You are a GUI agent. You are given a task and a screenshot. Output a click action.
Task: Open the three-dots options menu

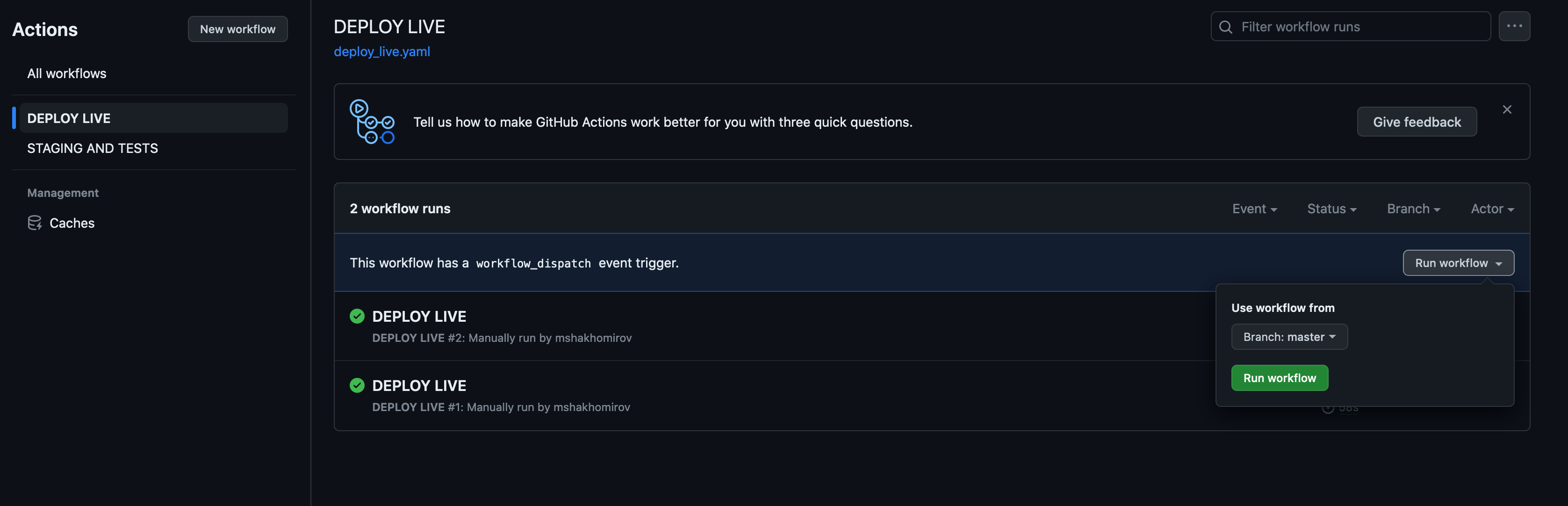pyautogui.click(x=1514, y=26)
